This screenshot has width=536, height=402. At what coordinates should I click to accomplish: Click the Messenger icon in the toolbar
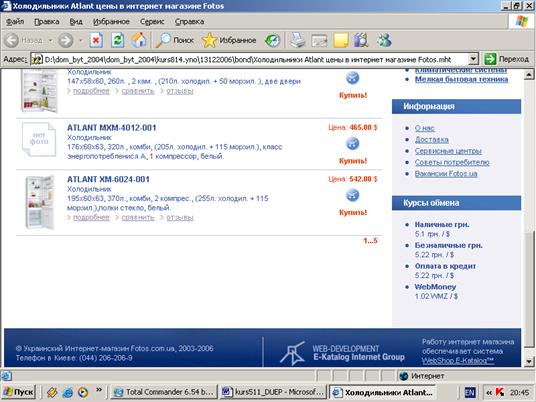[384, 40]
